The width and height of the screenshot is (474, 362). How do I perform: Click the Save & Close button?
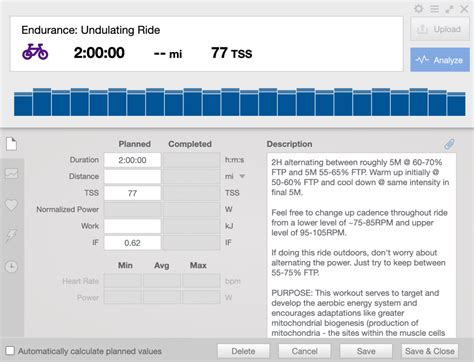coord(430,351)
